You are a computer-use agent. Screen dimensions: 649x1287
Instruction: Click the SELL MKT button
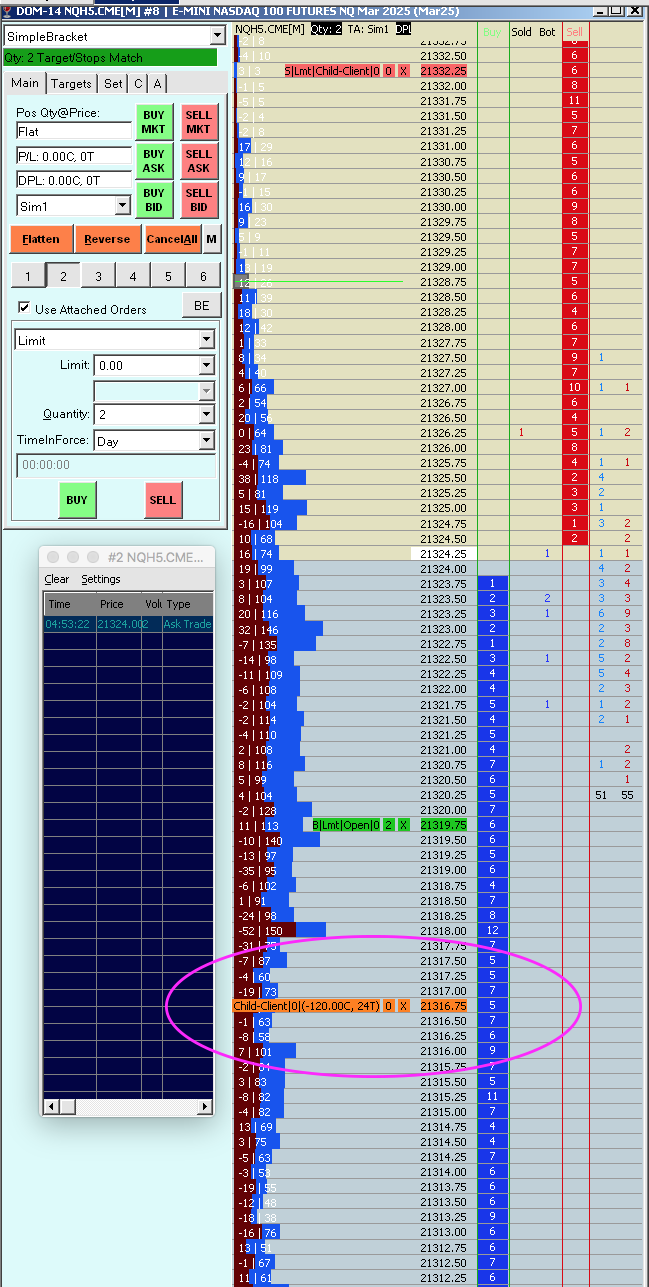(x=199, y=122)
